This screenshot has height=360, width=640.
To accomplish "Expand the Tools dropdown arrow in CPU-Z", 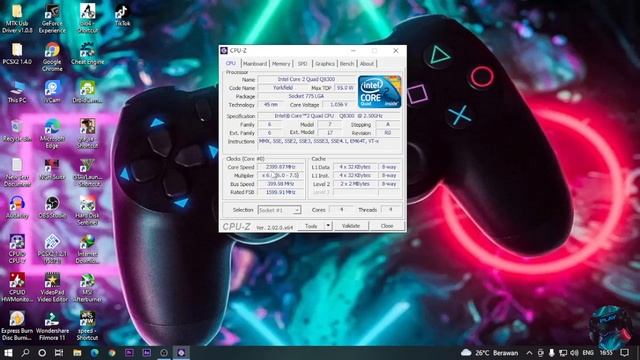I will [x=328, y=226].
